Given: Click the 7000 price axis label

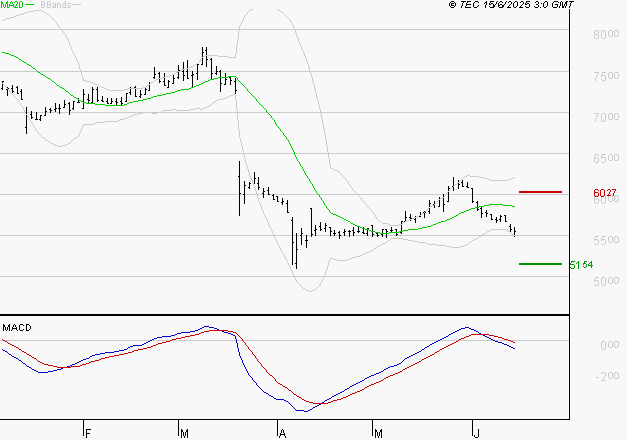Looking at the screenshot, I should (x=606, y=117).
